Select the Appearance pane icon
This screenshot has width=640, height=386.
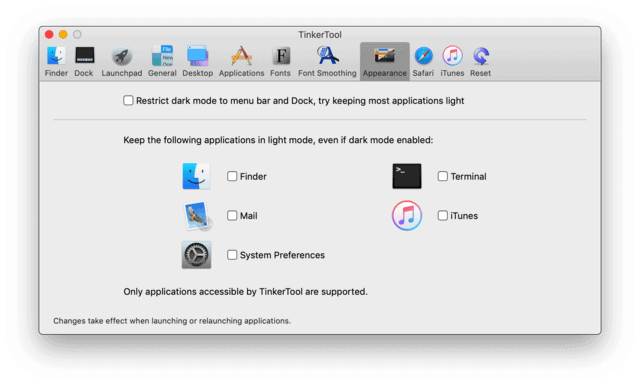coord(384,61)
